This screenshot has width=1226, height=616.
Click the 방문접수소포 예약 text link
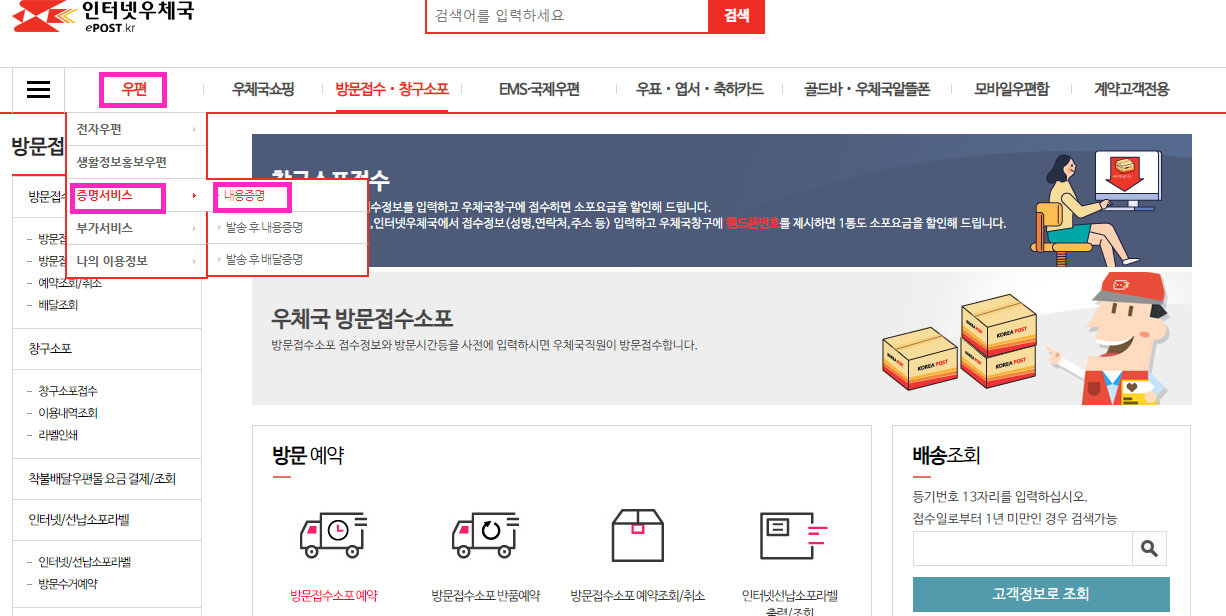tap(333, 596)
